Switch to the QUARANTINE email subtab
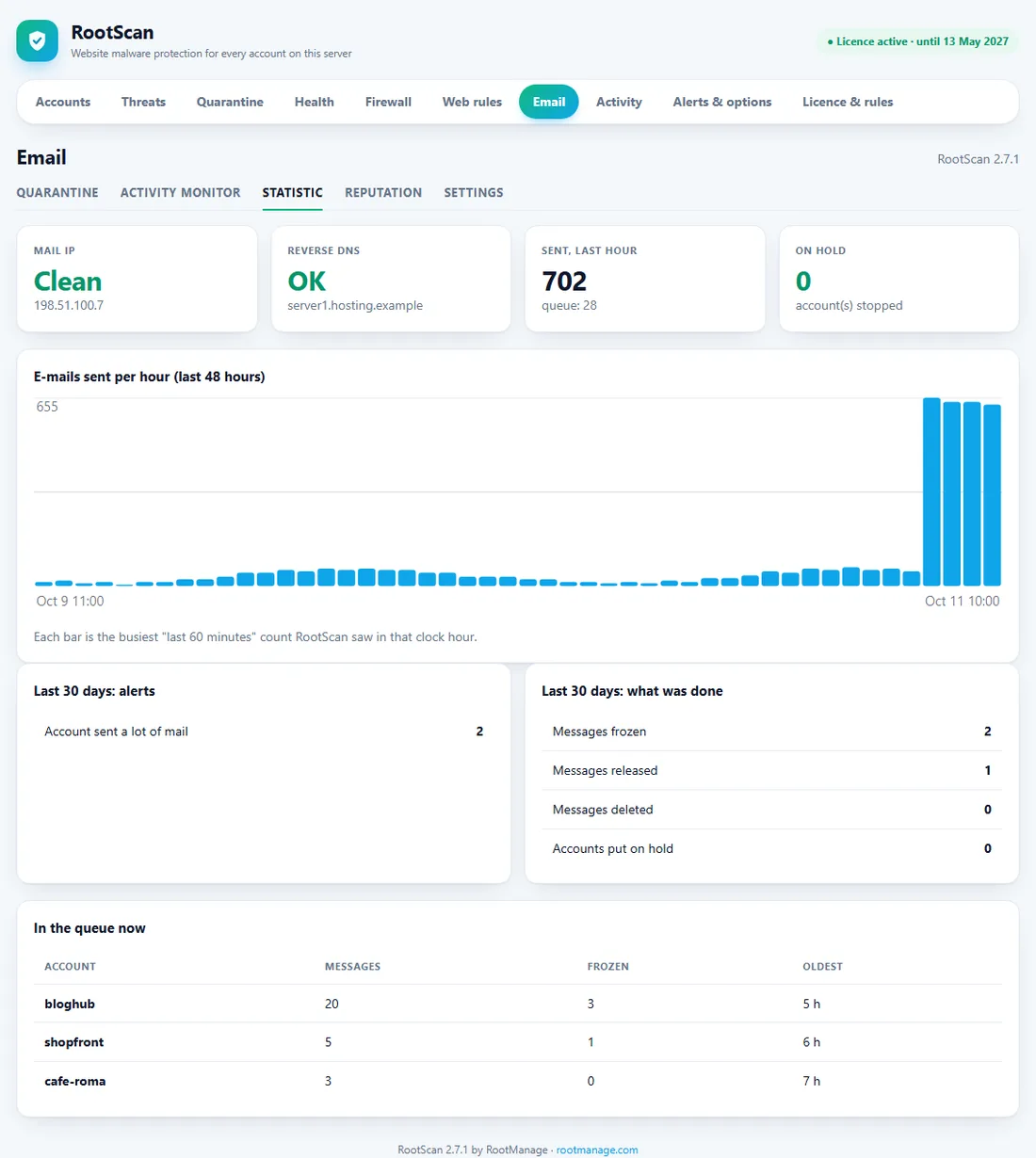 [57, 192]
